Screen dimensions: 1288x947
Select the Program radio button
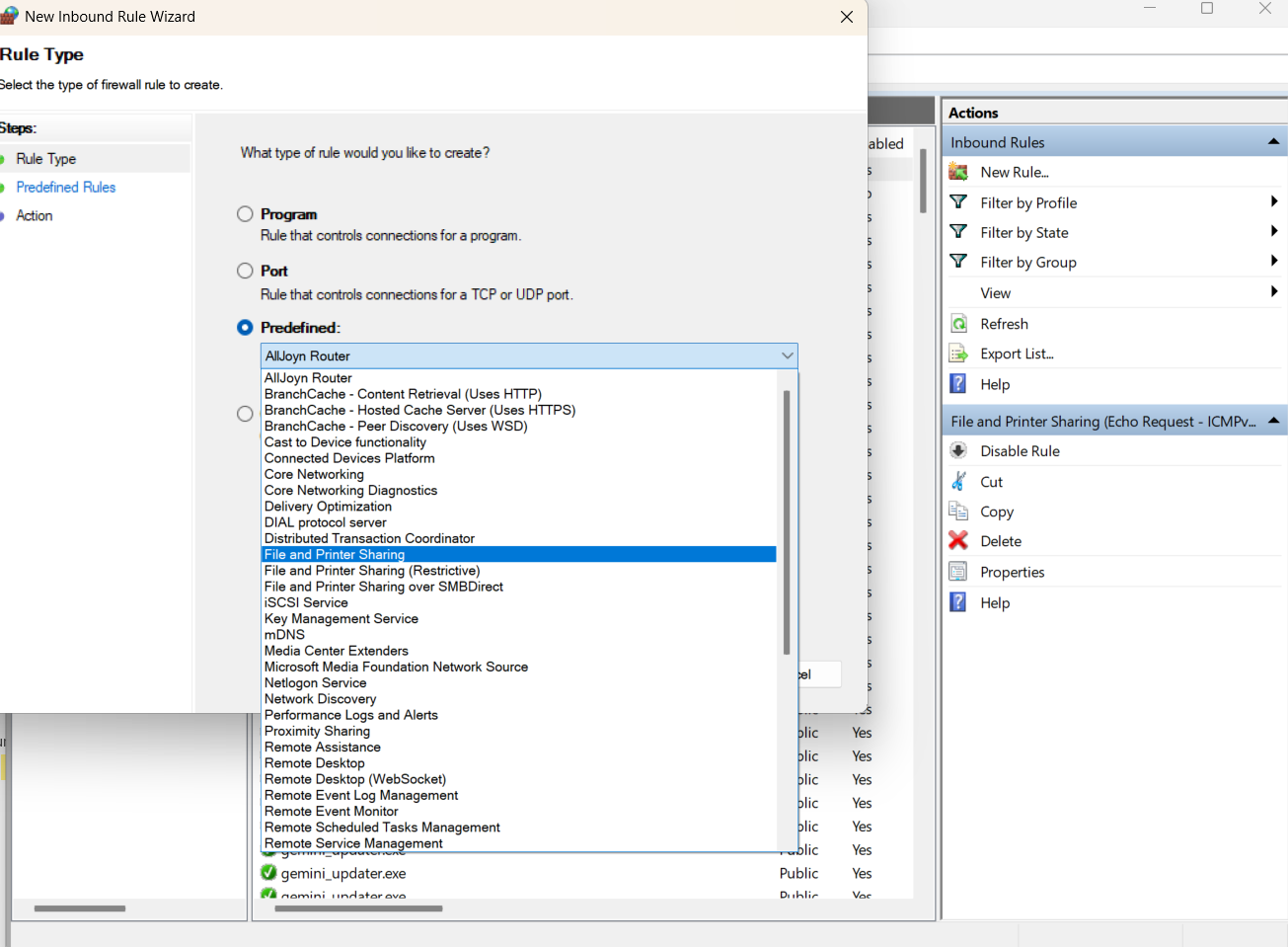(x=245, y=214)
